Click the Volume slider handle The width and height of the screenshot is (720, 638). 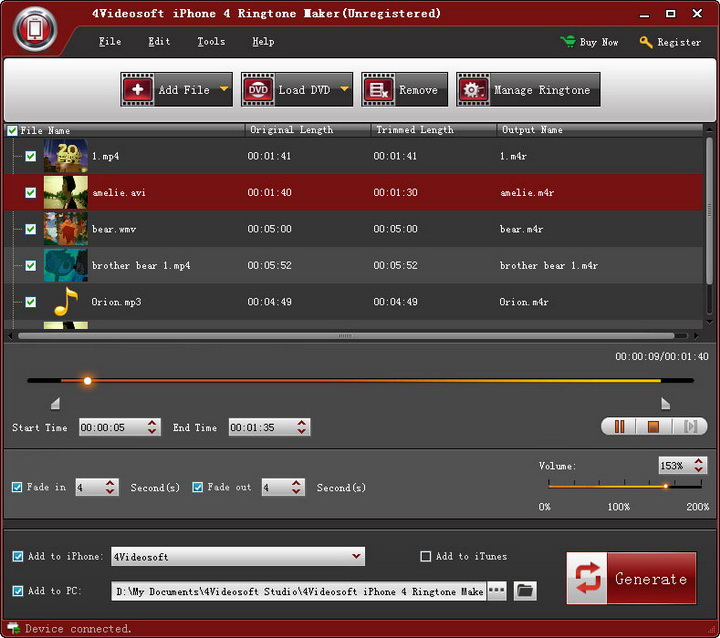pyautogui.click(x=665, y=486)
